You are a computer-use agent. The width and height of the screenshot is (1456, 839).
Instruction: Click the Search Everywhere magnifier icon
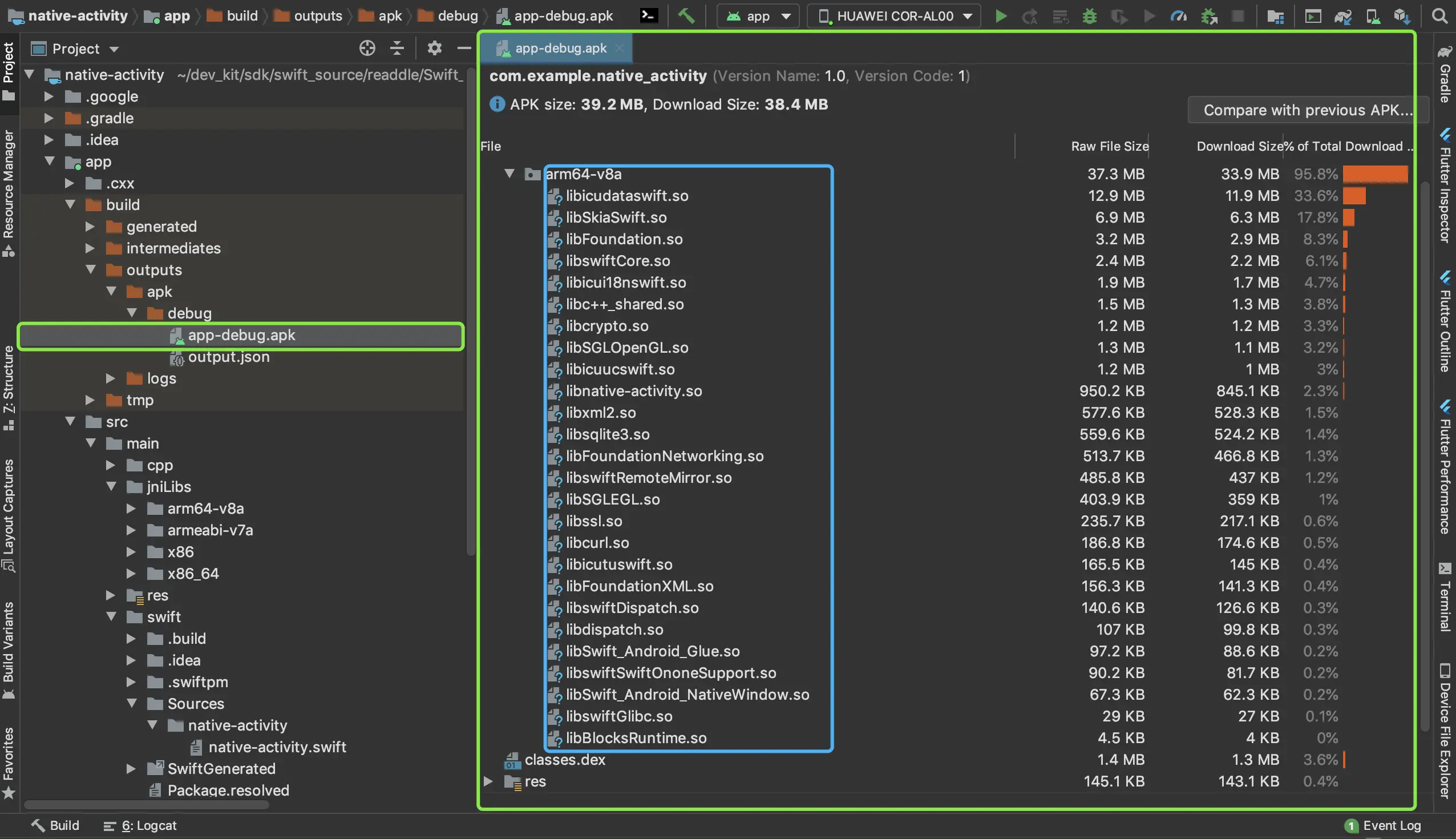coord(1439,15)
